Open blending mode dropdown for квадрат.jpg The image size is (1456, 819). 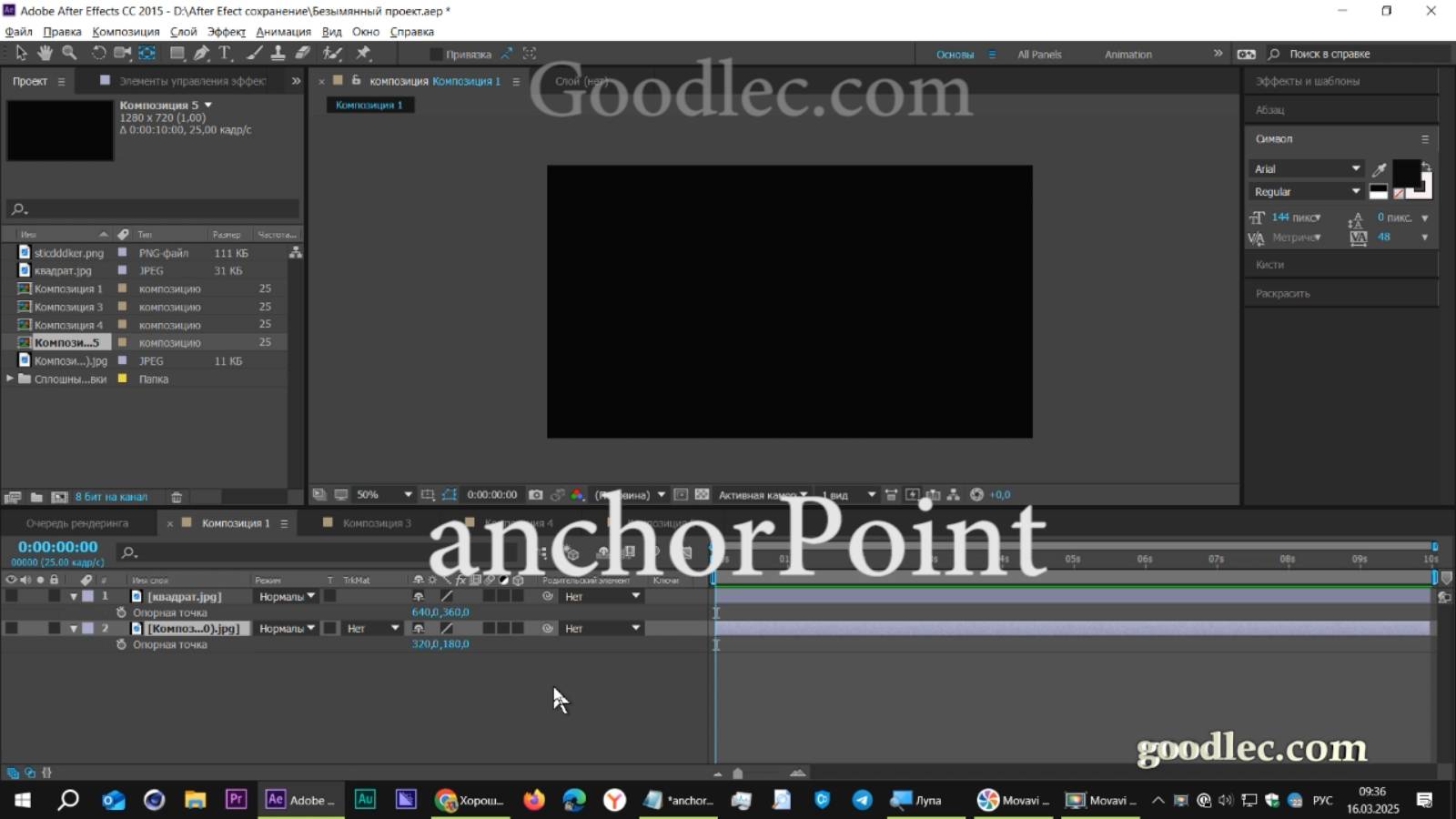[x=286, y=596]
